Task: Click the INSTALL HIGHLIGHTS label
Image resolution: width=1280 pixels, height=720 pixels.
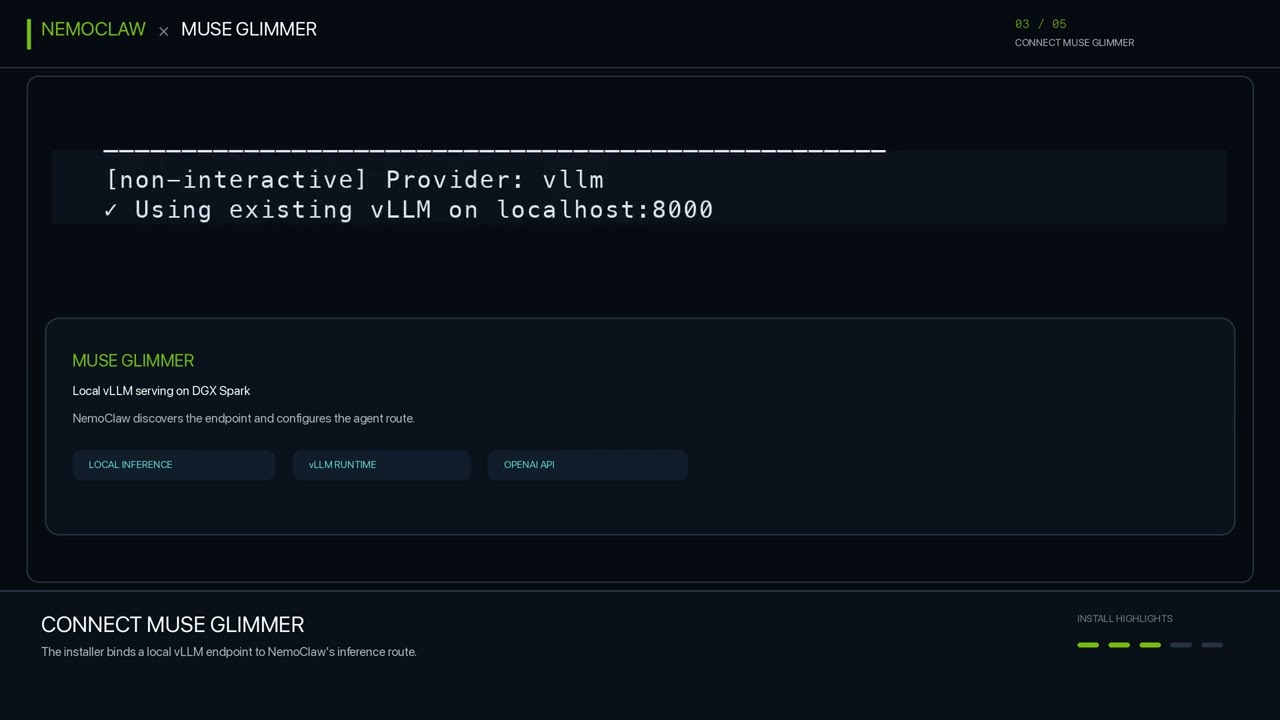Action: [x=1125, y=619]
